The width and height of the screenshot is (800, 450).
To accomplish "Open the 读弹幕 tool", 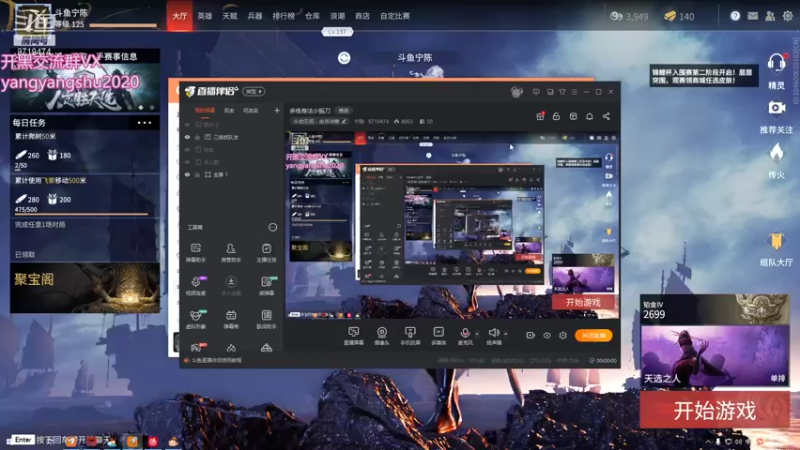I will coord(266,286).
